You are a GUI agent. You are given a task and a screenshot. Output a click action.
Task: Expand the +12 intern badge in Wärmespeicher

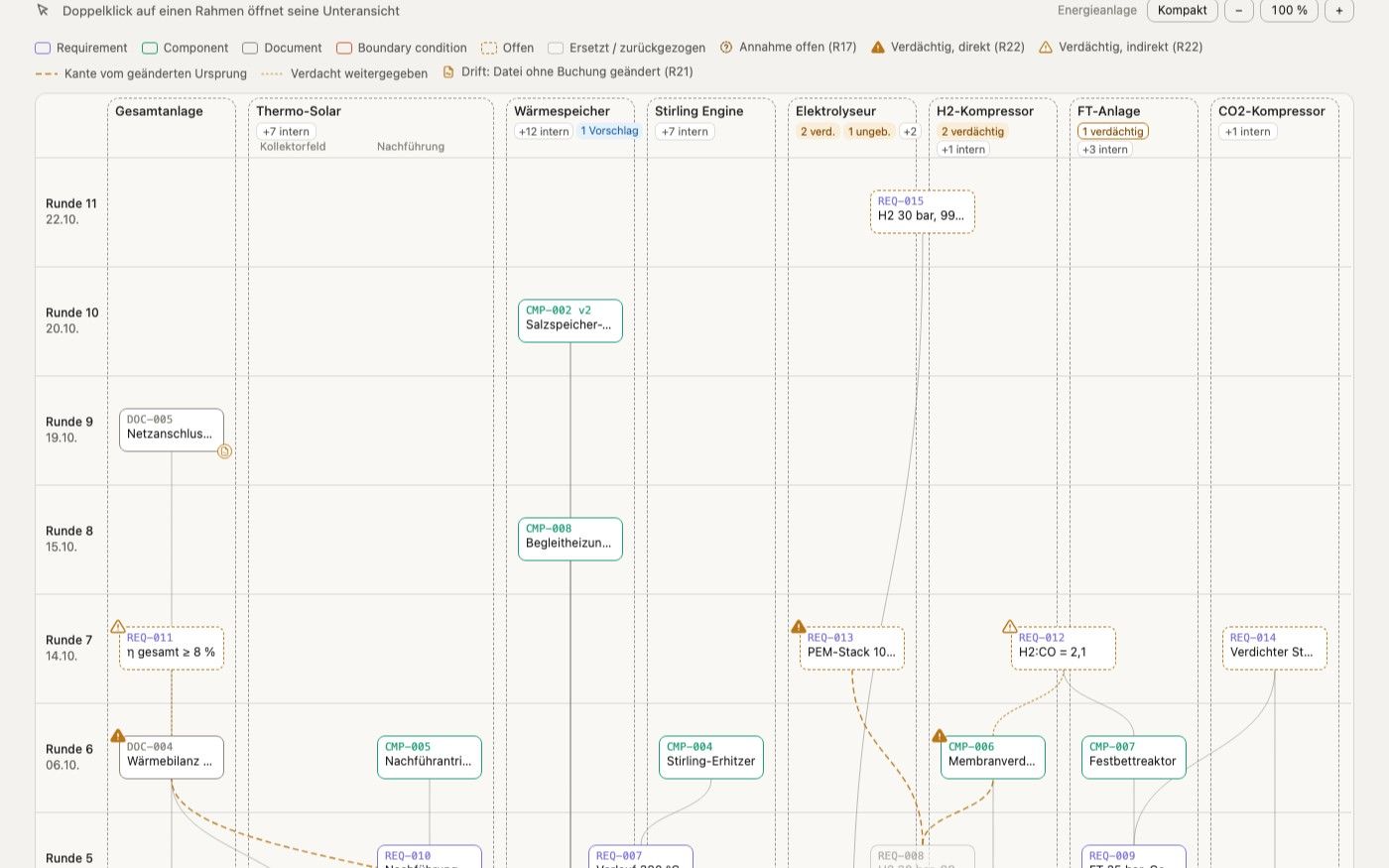click(544, 131)
